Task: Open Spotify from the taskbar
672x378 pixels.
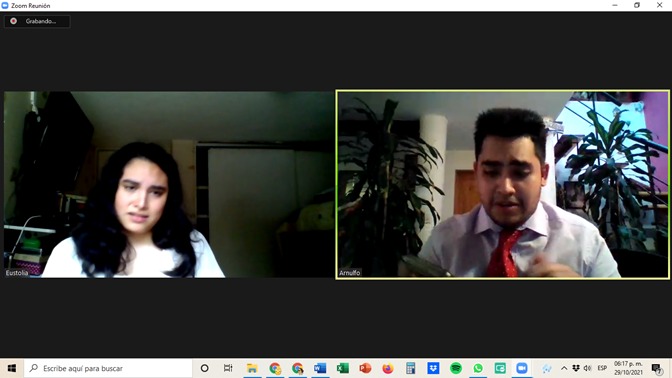Action: pyautogui.click(x=456, y=368)
